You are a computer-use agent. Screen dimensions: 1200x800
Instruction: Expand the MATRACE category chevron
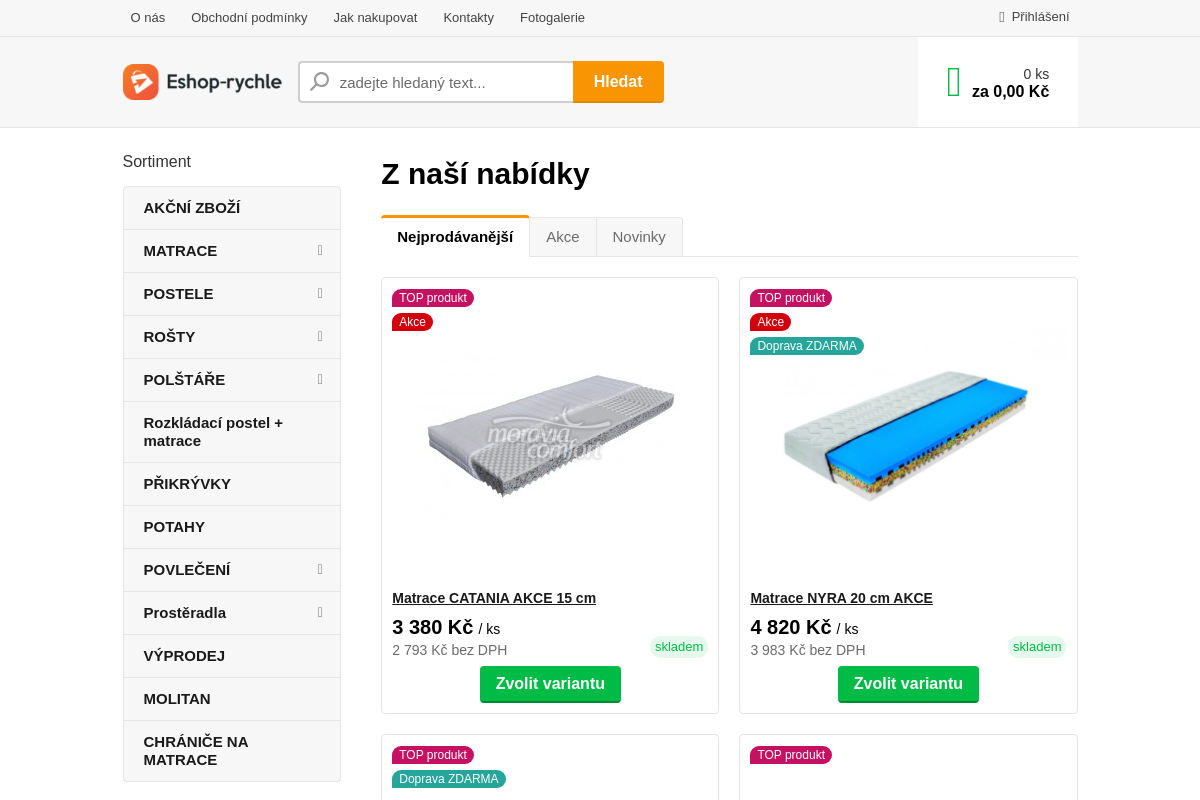click(x=319, y=250)
